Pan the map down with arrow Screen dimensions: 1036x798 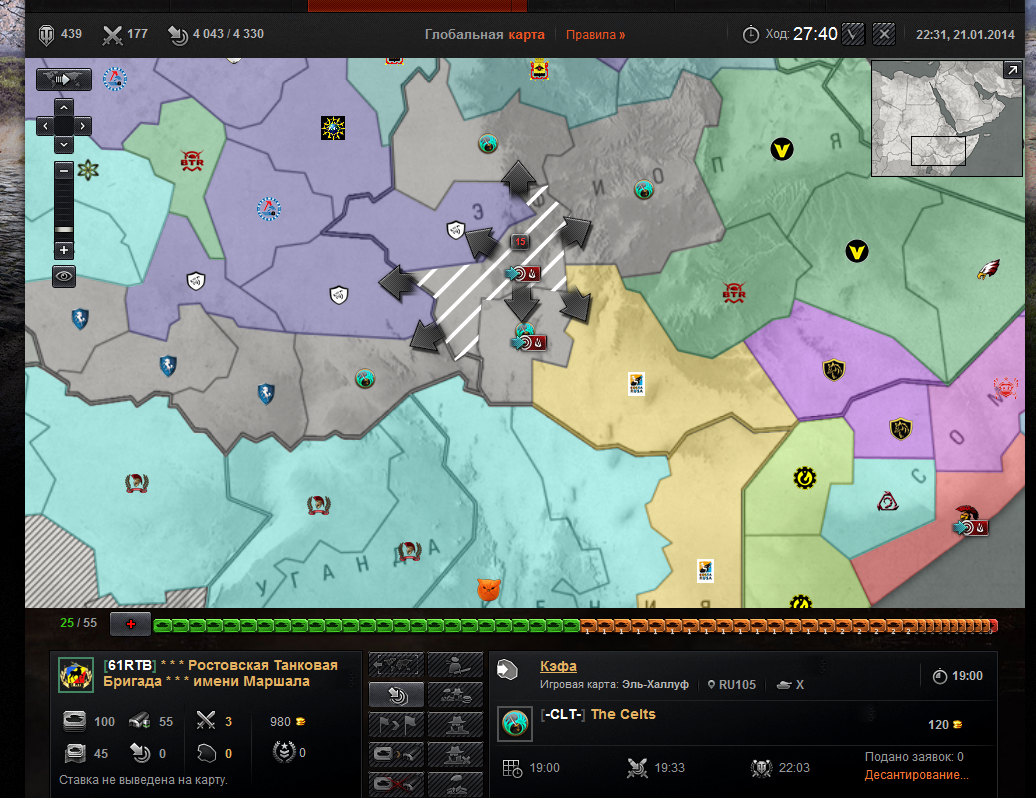63,144
